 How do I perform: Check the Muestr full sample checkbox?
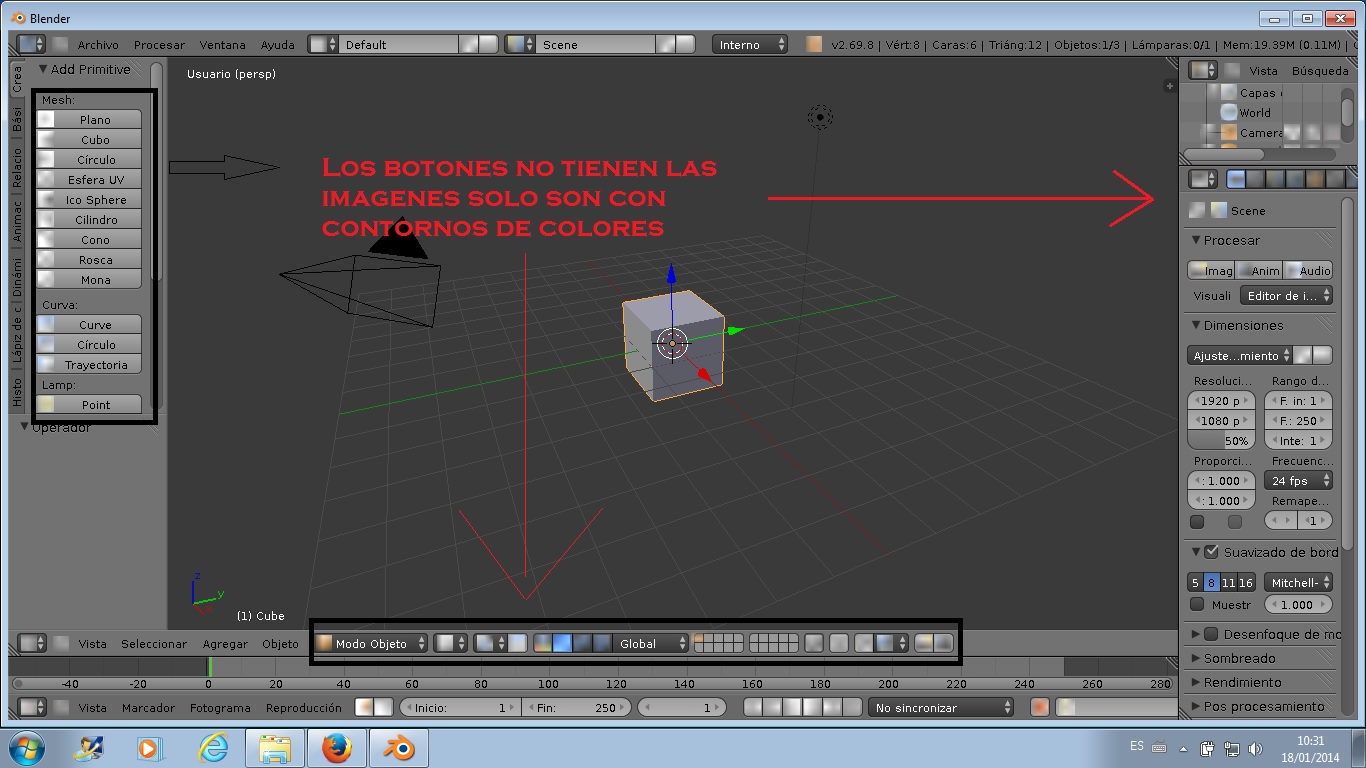coord(1197,604)
